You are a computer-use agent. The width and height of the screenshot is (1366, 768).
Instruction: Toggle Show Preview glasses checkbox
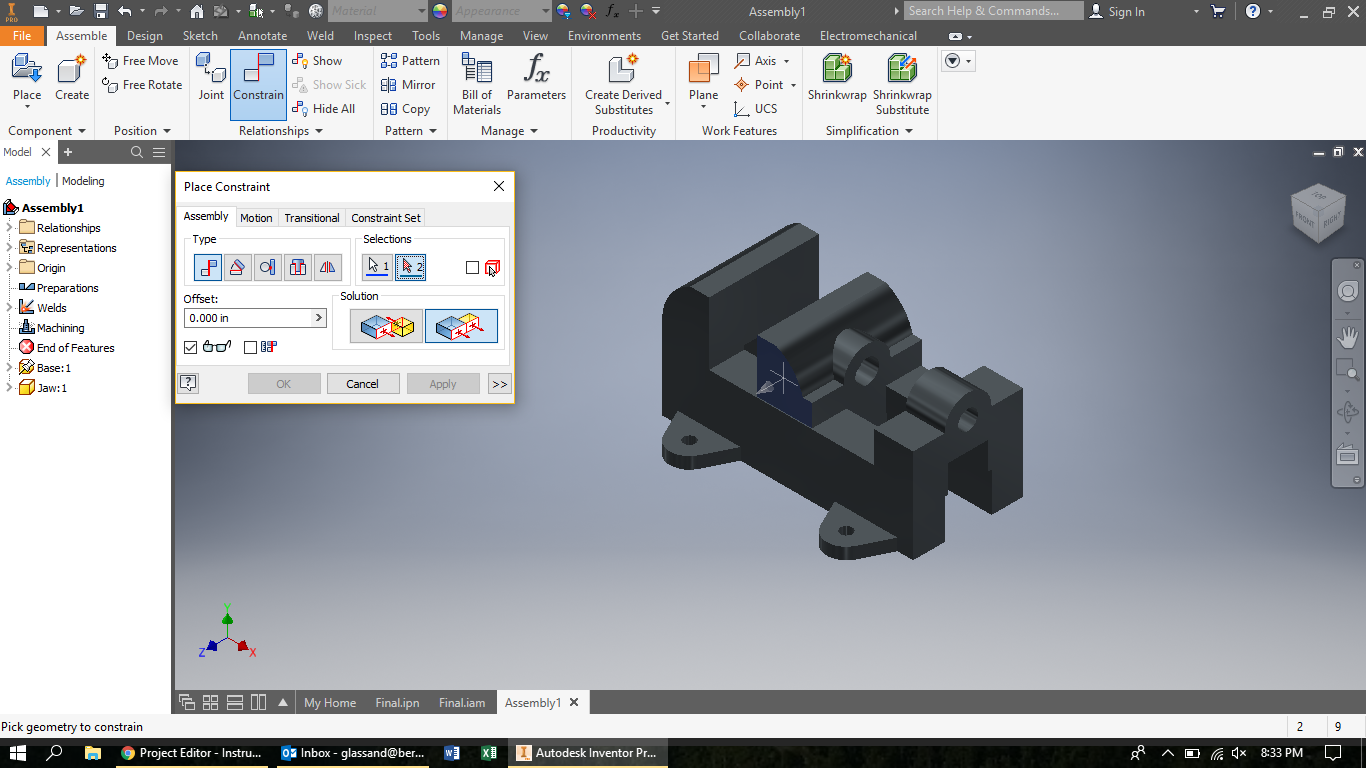pos(191,347)
